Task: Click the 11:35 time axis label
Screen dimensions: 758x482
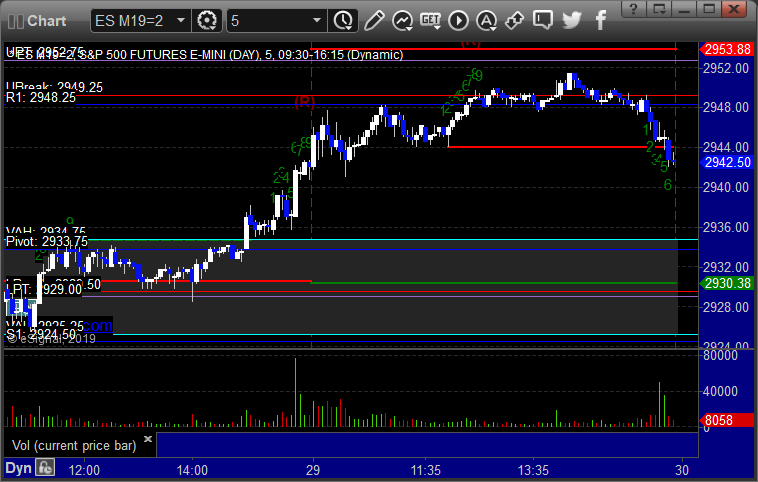Action: click(425, 470)
